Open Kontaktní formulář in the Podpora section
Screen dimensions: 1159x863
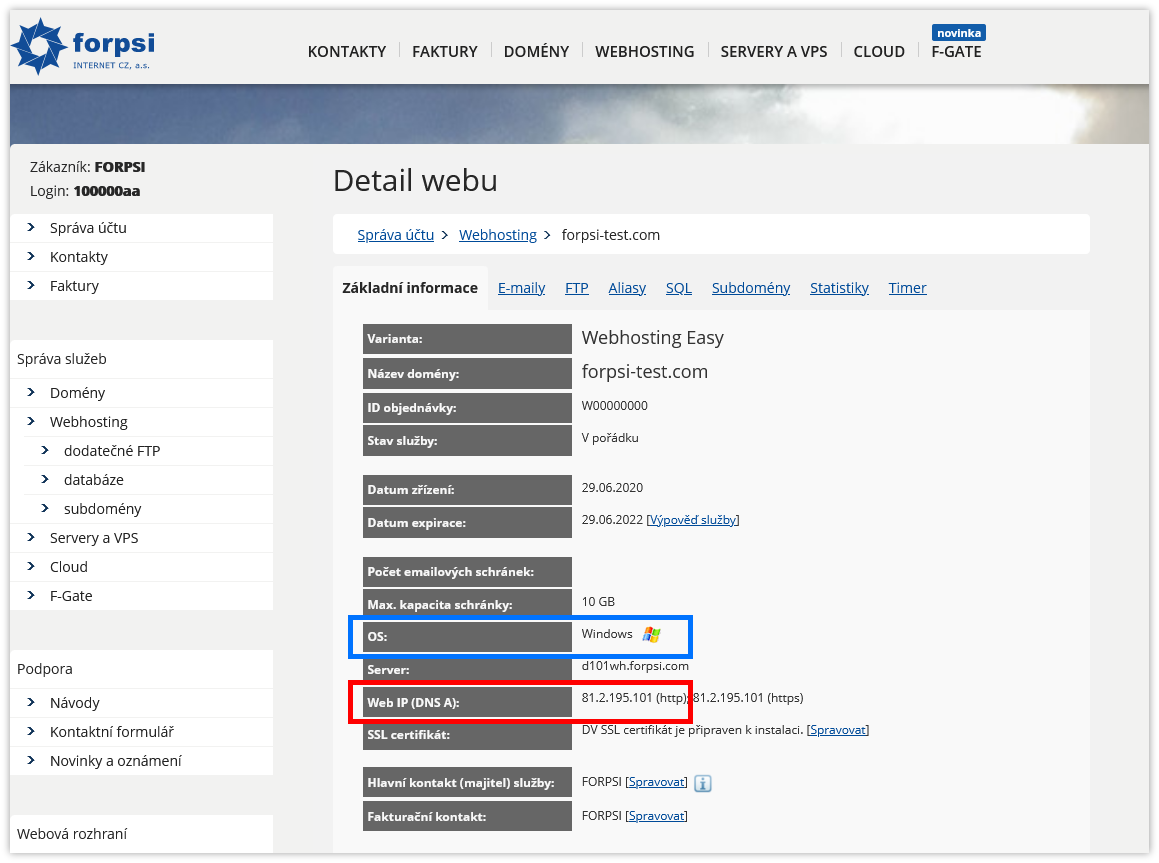tap(112, 732)
